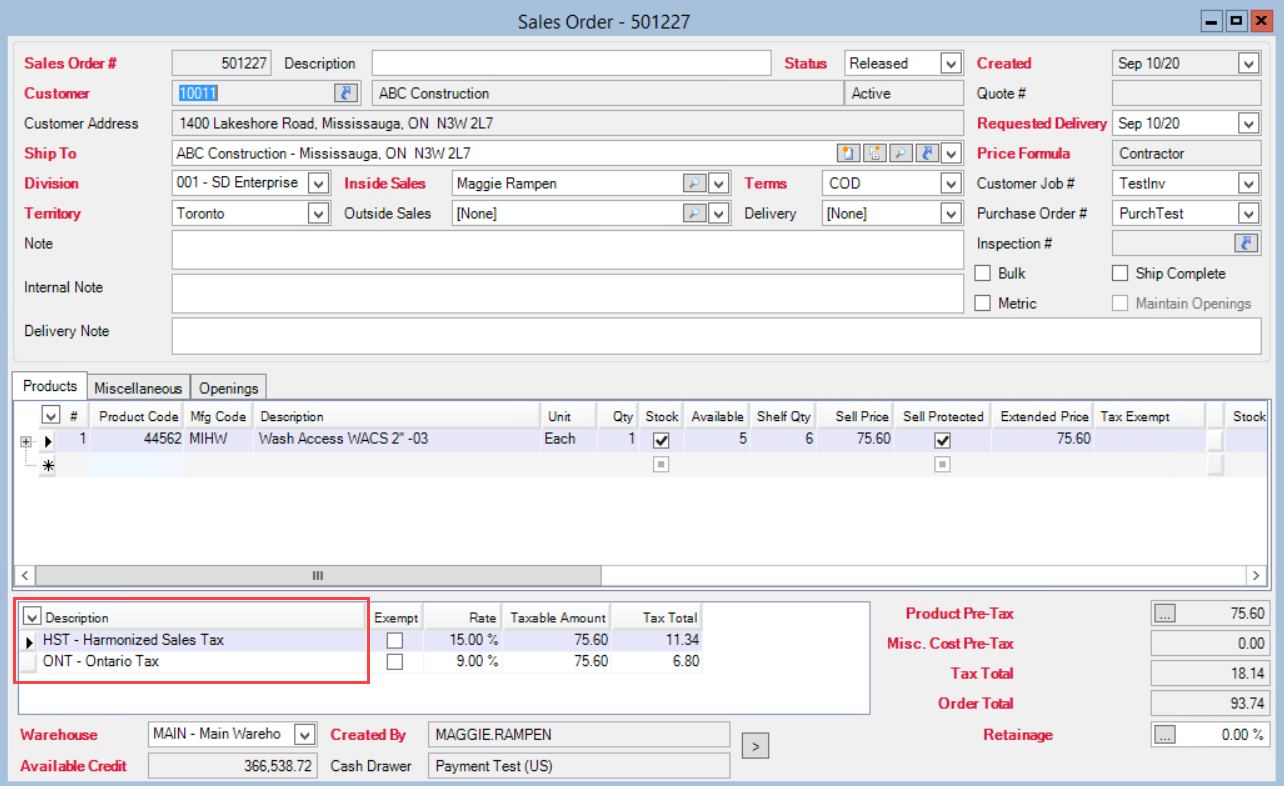
Task: Click the copy Ship To address icon
Action: pos(873,153)
